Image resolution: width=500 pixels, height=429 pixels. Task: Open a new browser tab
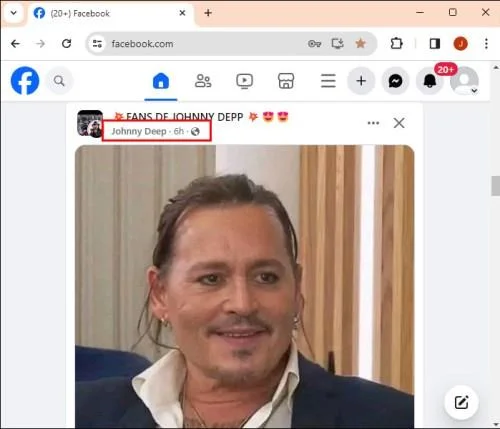tap(208, 13)
